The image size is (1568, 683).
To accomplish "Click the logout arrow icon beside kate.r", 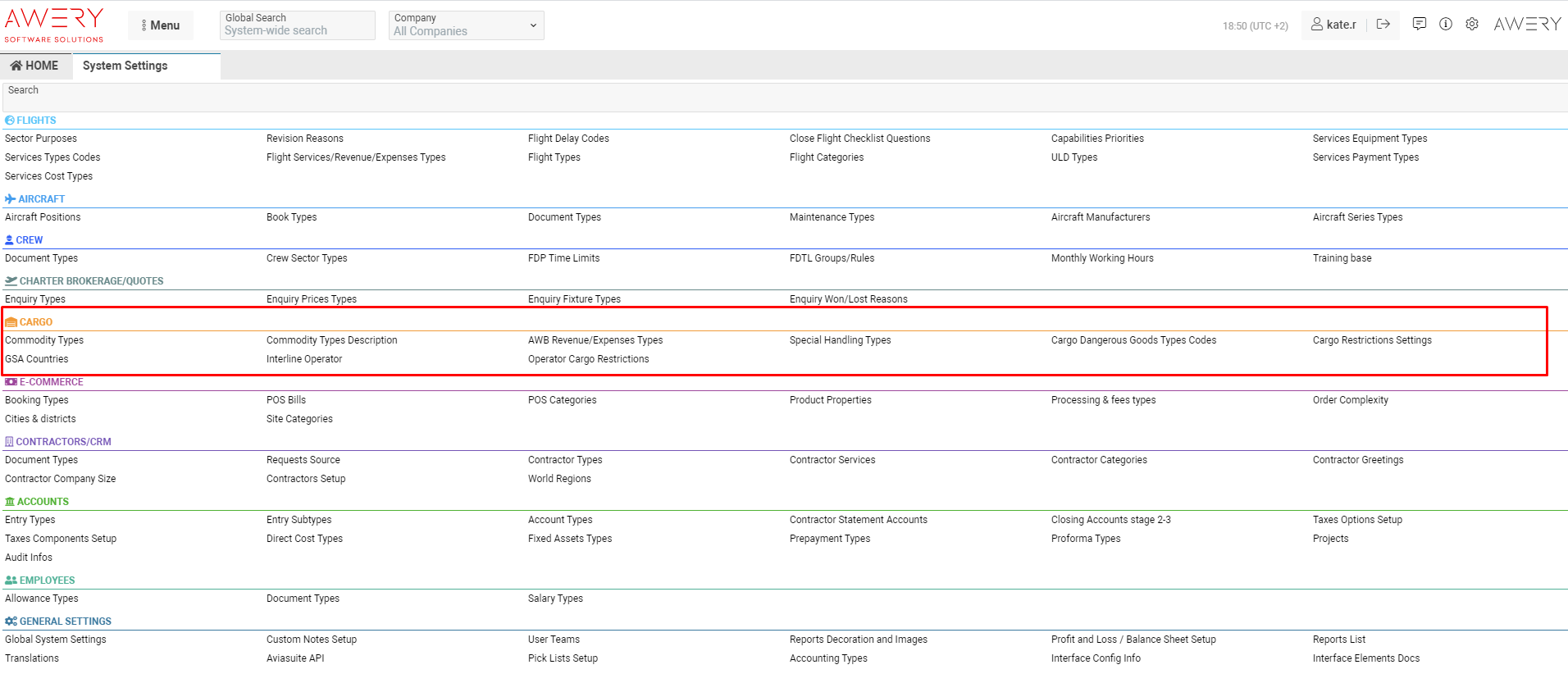I will point(1383,25).
